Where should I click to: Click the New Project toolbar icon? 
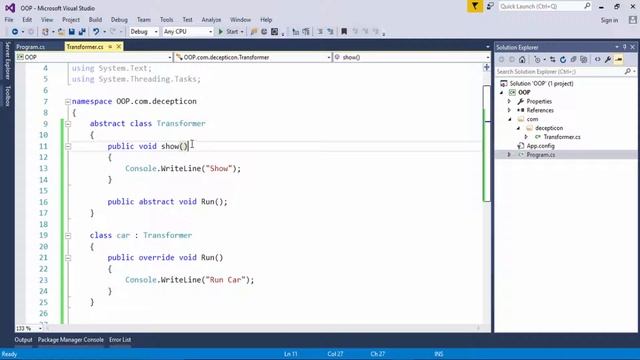click(x=45, y=31)
